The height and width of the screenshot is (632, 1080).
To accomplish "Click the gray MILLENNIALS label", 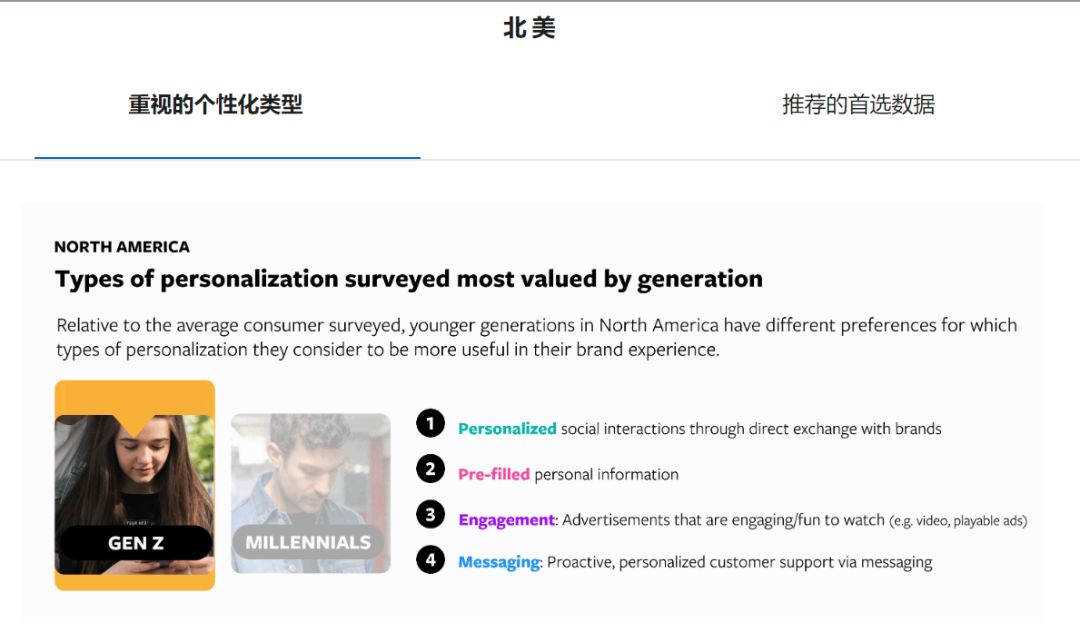I will [308, 543].
